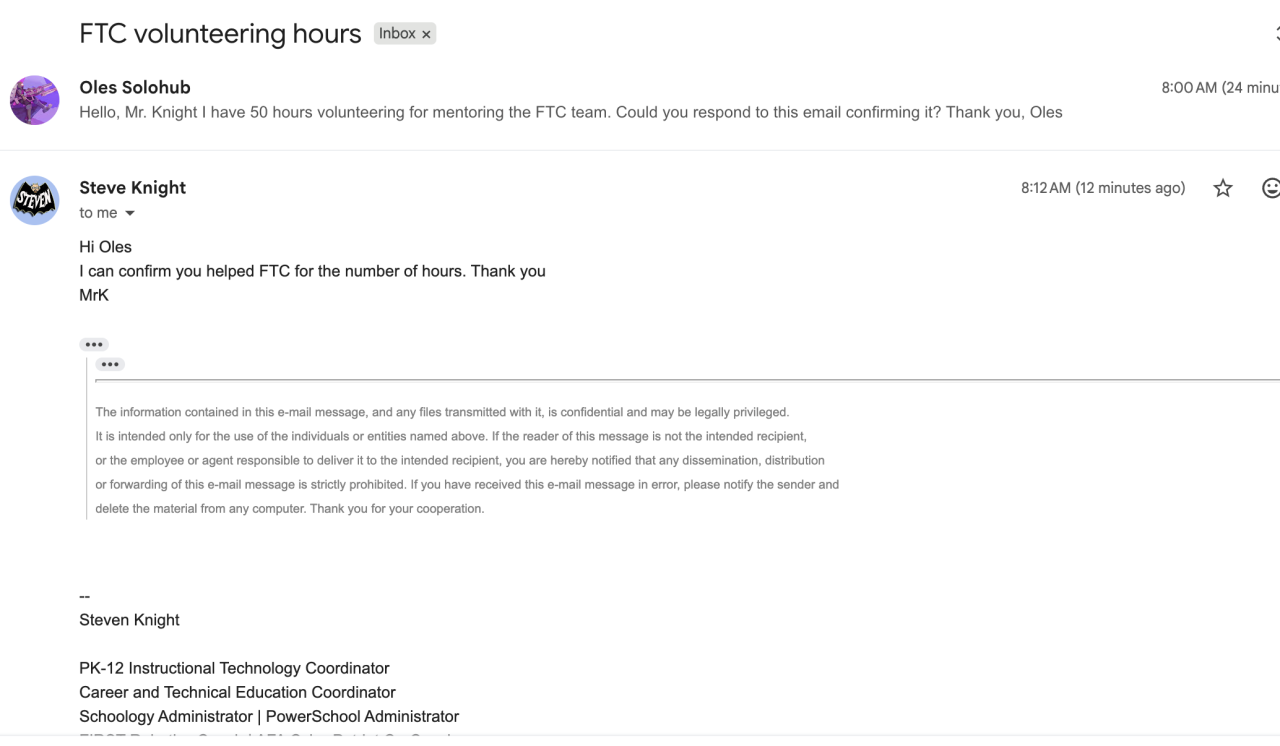This screenshot has height=746, width=1280.
Task: Click the "PK-12 Instructional Technology Coordinator" line
Action: coord(234,668)
